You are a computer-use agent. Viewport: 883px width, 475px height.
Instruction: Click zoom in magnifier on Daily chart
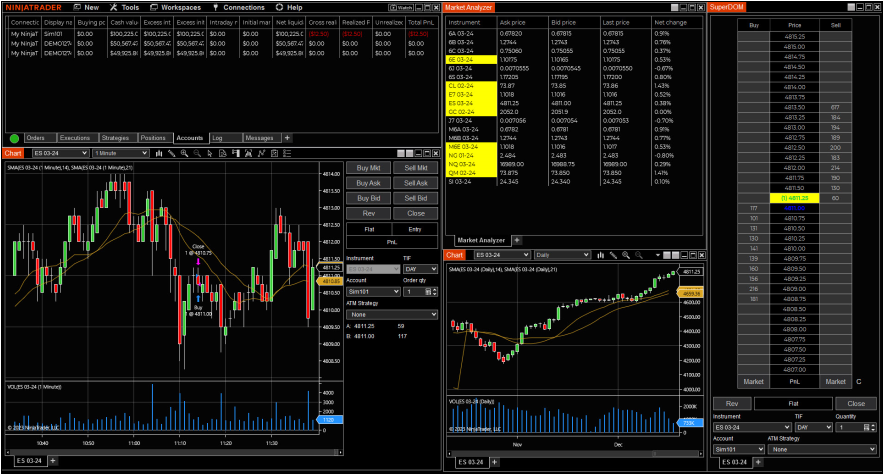626,255
